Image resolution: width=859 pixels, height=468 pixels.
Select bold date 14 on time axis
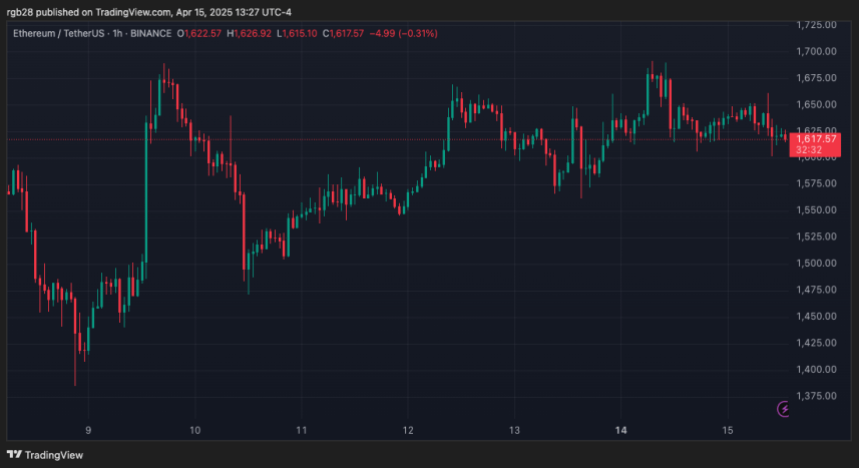621,430
